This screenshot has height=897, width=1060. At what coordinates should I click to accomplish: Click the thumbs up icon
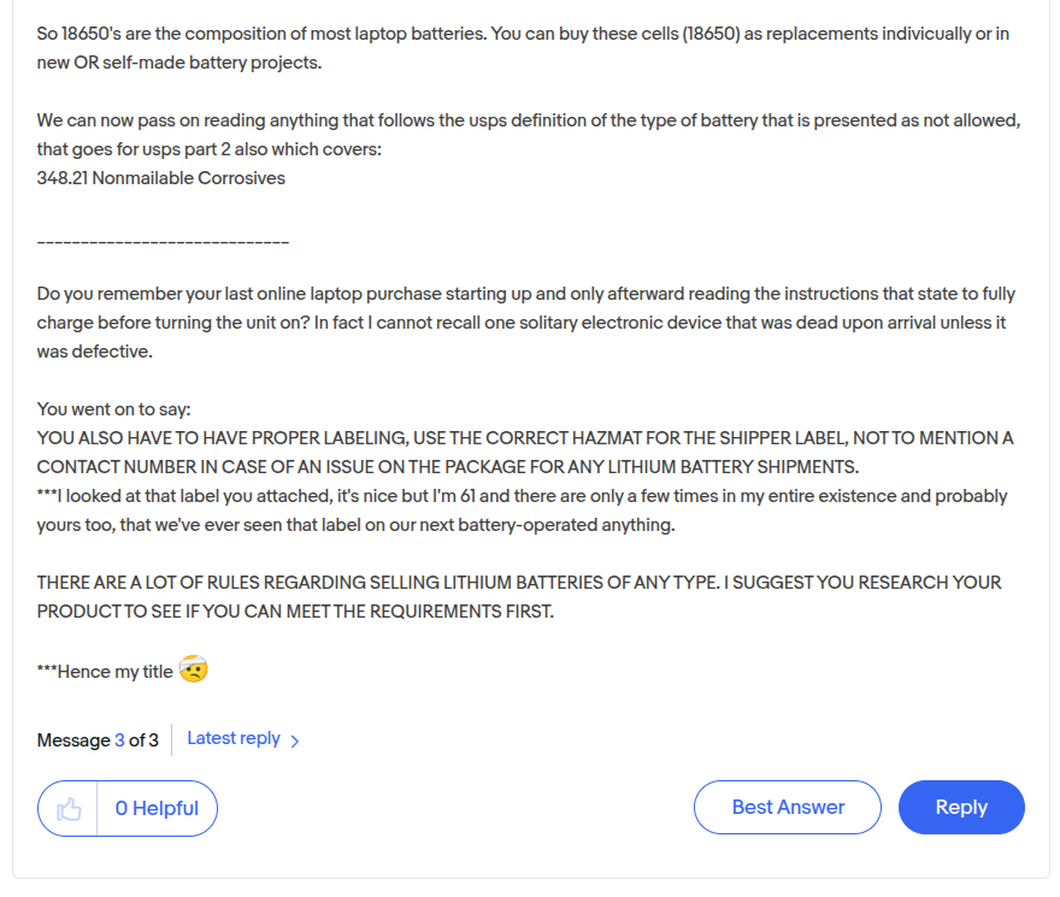point(68,808)
